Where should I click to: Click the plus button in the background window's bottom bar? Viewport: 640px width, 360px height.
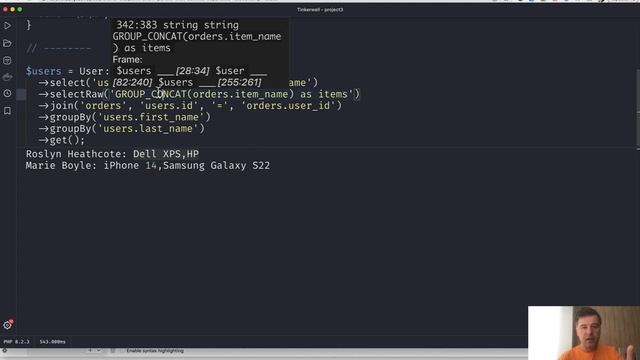[90, 351]
